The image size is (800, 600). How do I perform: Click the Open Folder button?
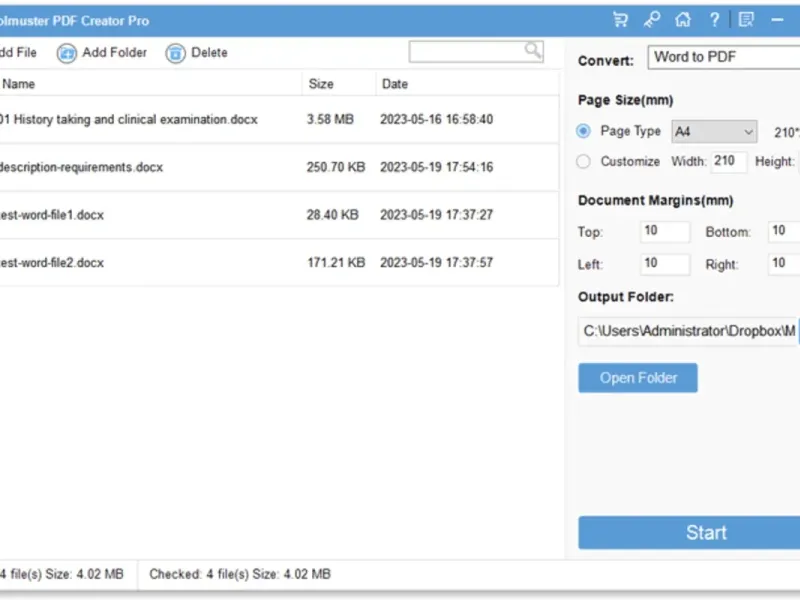638,378
